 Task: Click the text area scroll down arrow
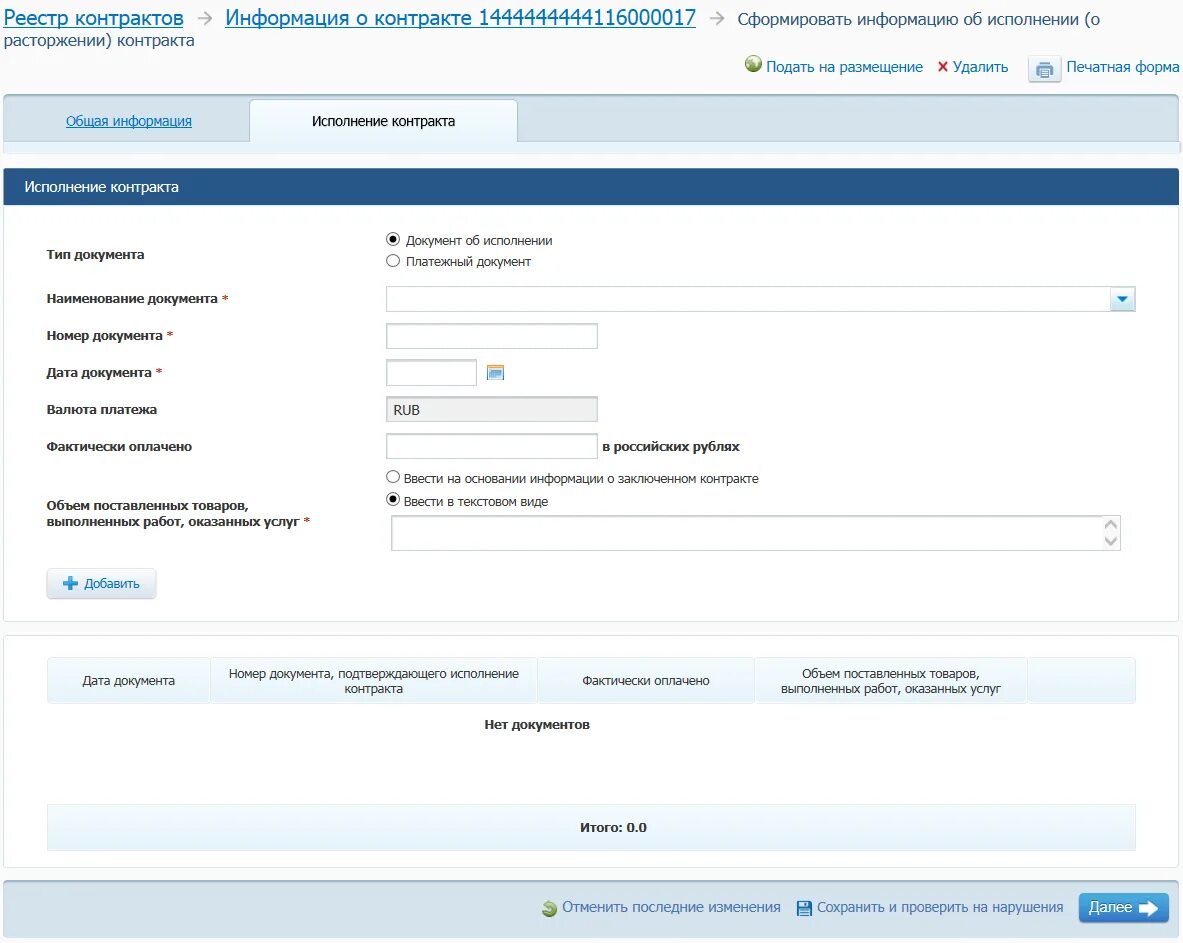[1111, 541]
